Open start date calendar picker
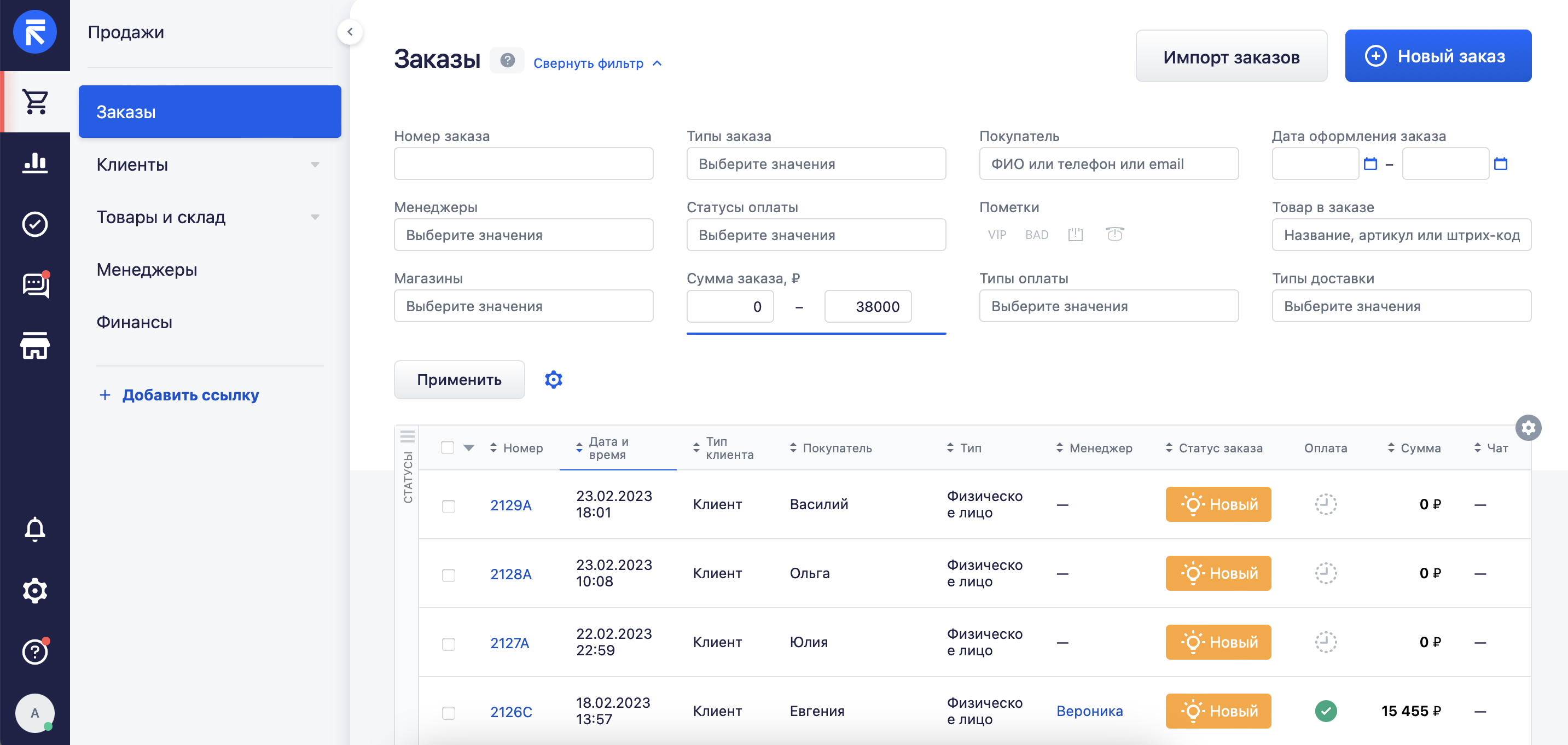Viewport: 1568px width, 745px height. (1370, 164)
